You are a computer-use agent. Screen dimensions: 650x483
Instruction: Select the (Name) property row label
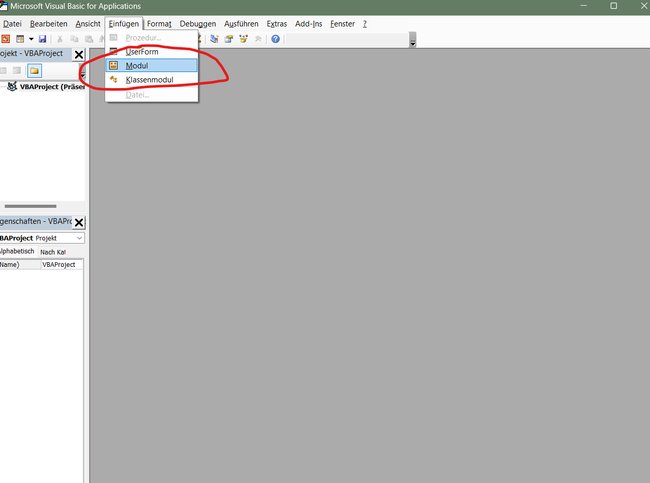pos(20,265)
